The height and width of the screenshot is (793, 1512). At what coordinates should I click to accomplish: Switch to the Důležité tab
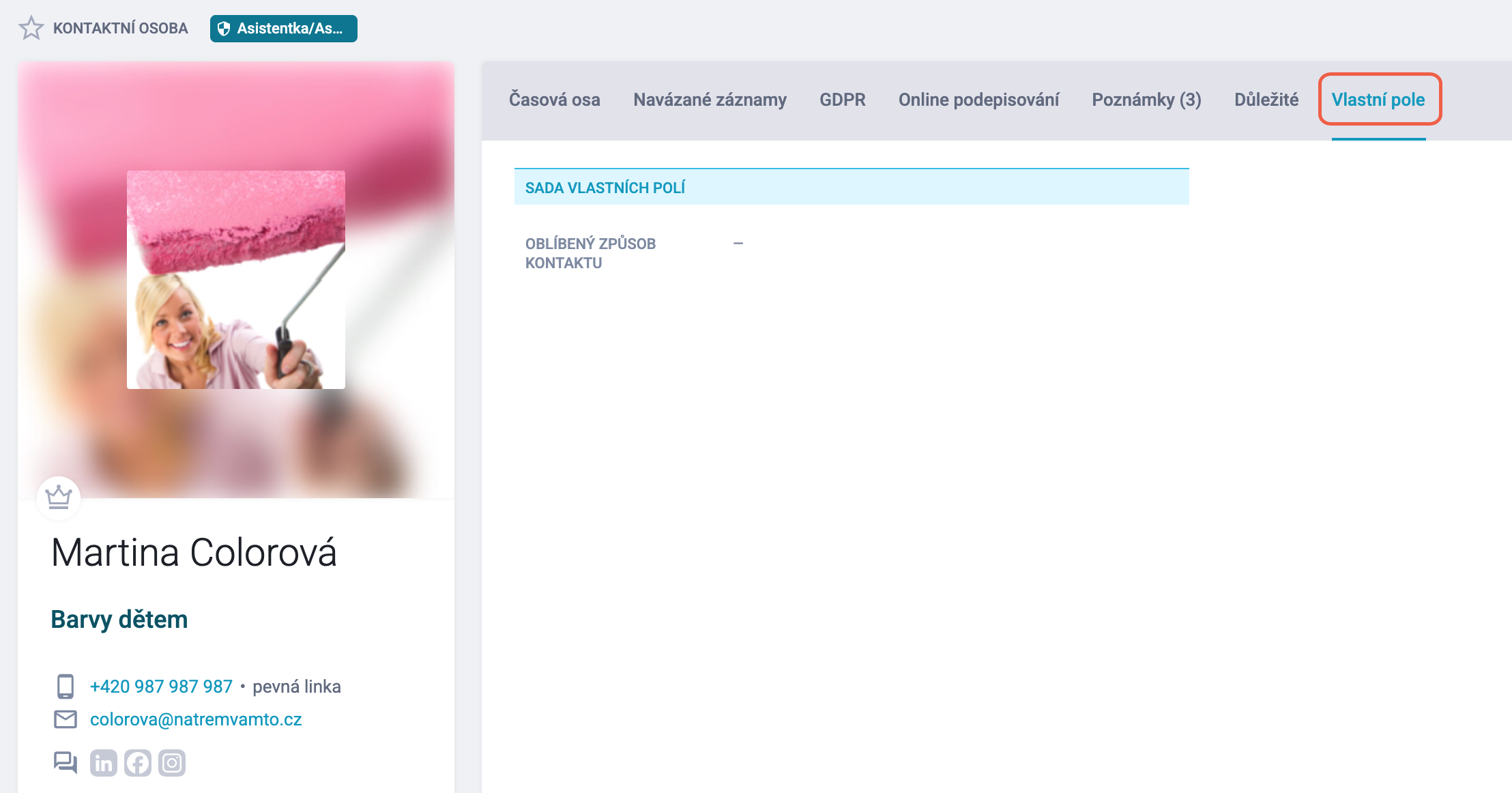(1266, 100)
